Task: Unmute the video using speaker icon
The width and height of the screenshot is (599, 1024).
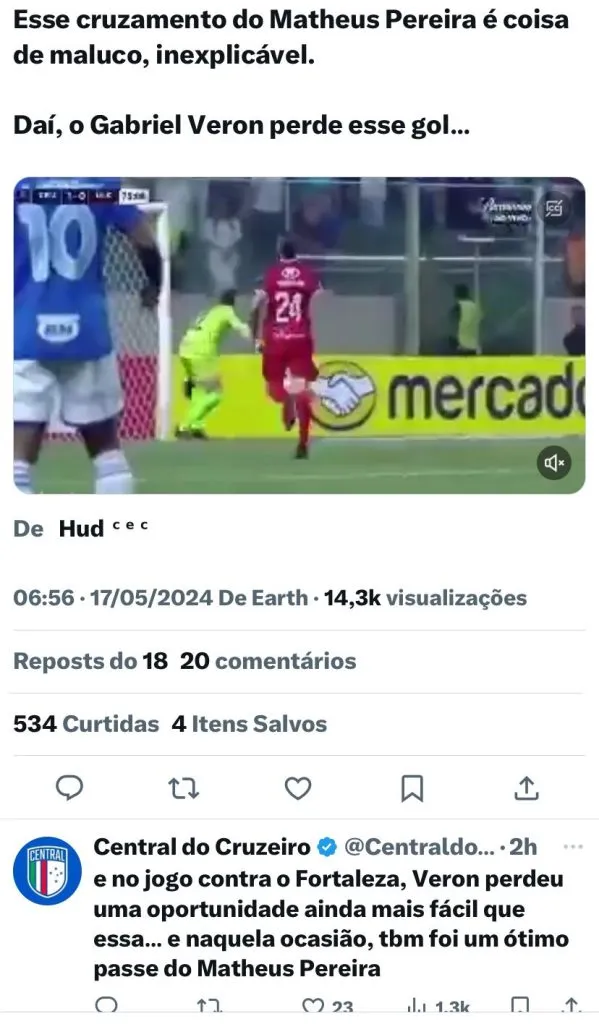Action: pos(553,463)
